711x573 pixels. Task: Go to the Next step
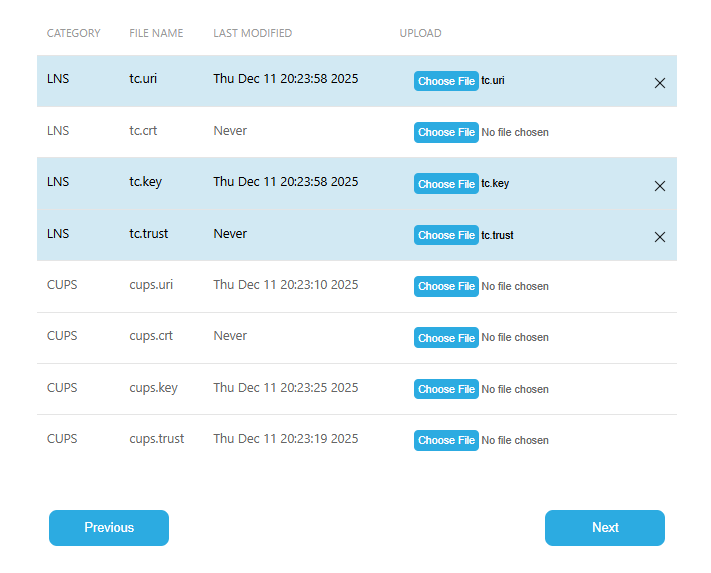coord(604,528)
